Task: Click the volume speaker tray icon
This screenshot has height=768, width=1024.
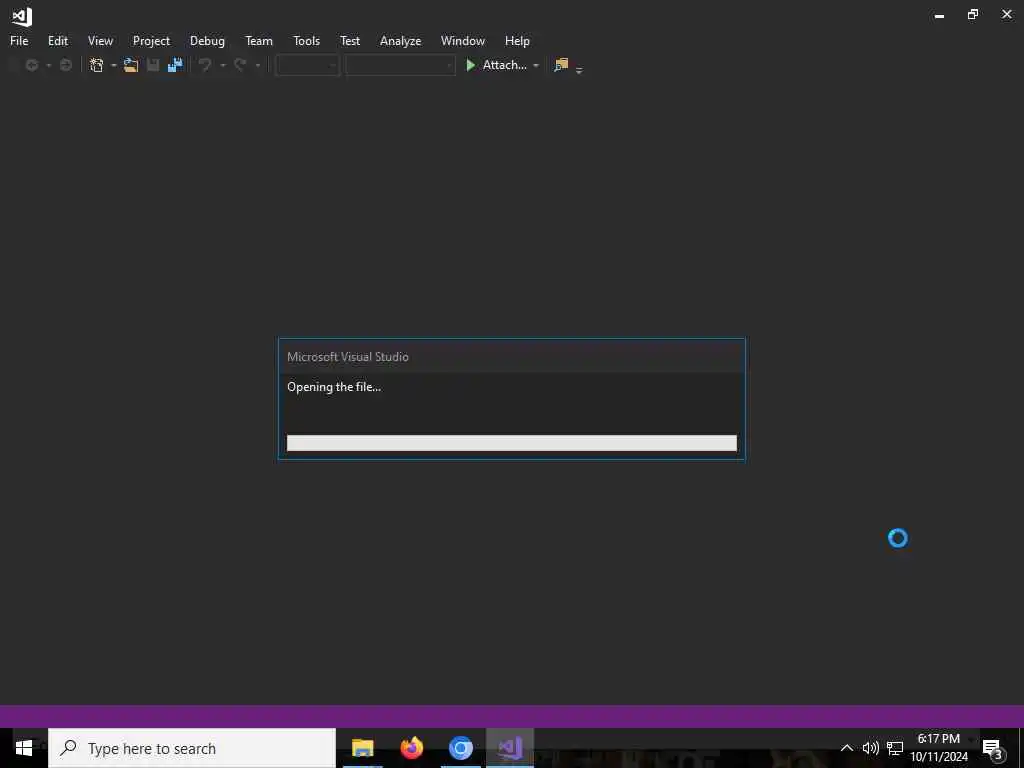Action: 870,748
